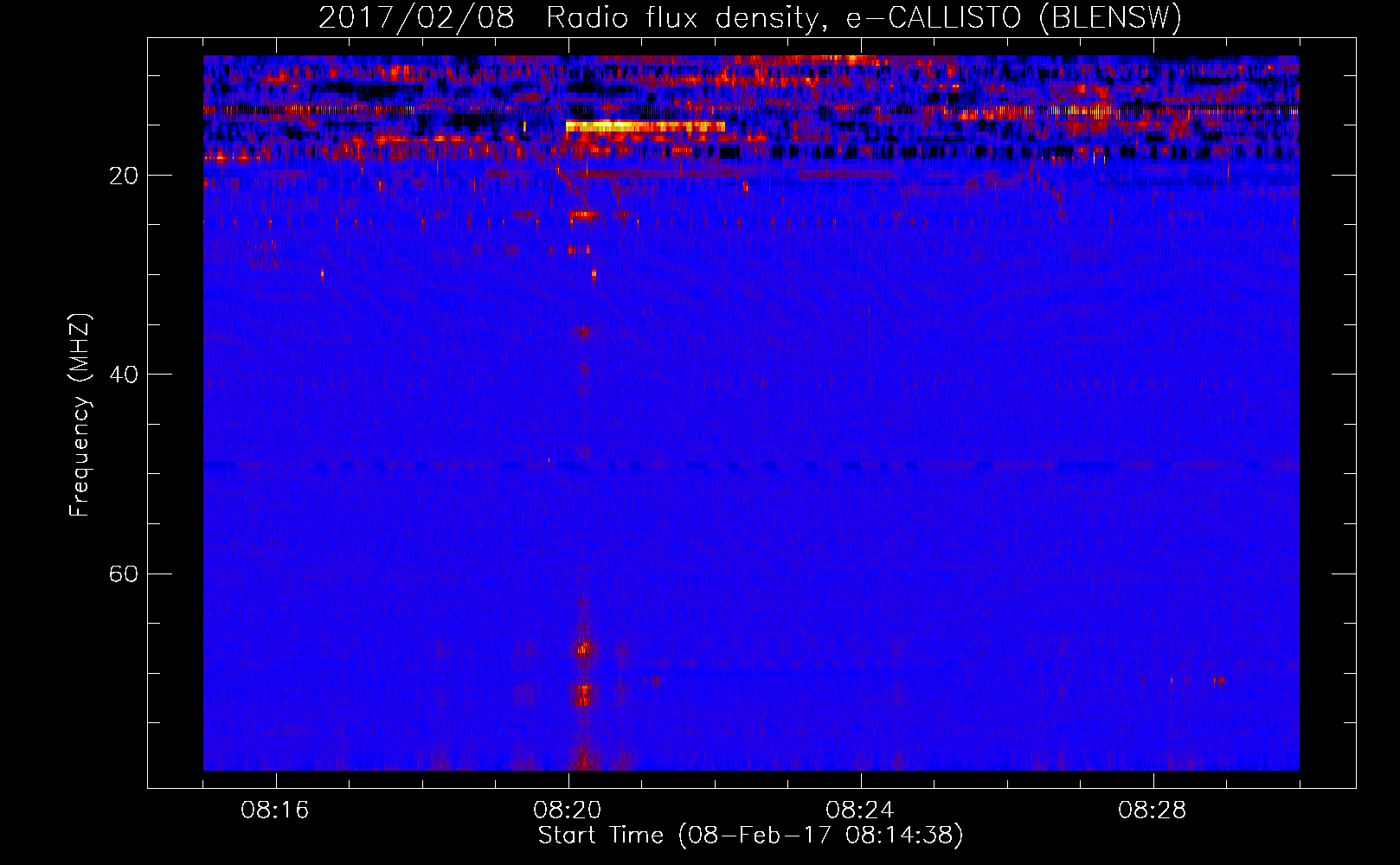This screenshot has height=865, width=1400.
Task: Click the "Start Time (08-Feb-17 08:14:38)" x-axis label
Action: click(x=750, y=836)
